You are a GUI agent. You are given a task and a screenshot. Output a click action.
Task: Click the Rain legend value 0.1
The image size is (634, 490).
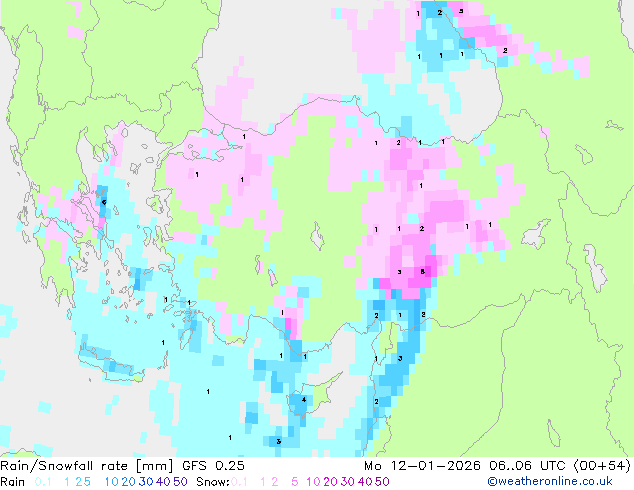point(43,482)
